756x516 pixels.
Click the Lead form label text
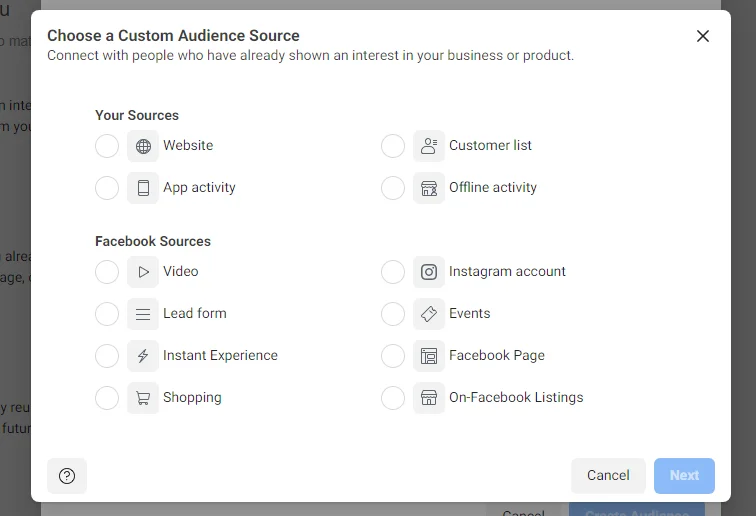click(195, 313)
